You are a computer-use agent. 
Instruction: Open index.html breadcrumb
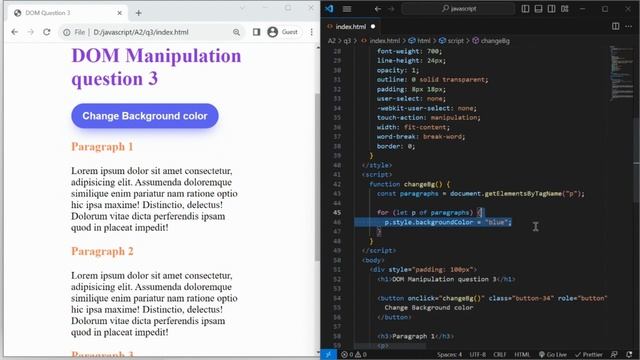(x=380, y=41)
